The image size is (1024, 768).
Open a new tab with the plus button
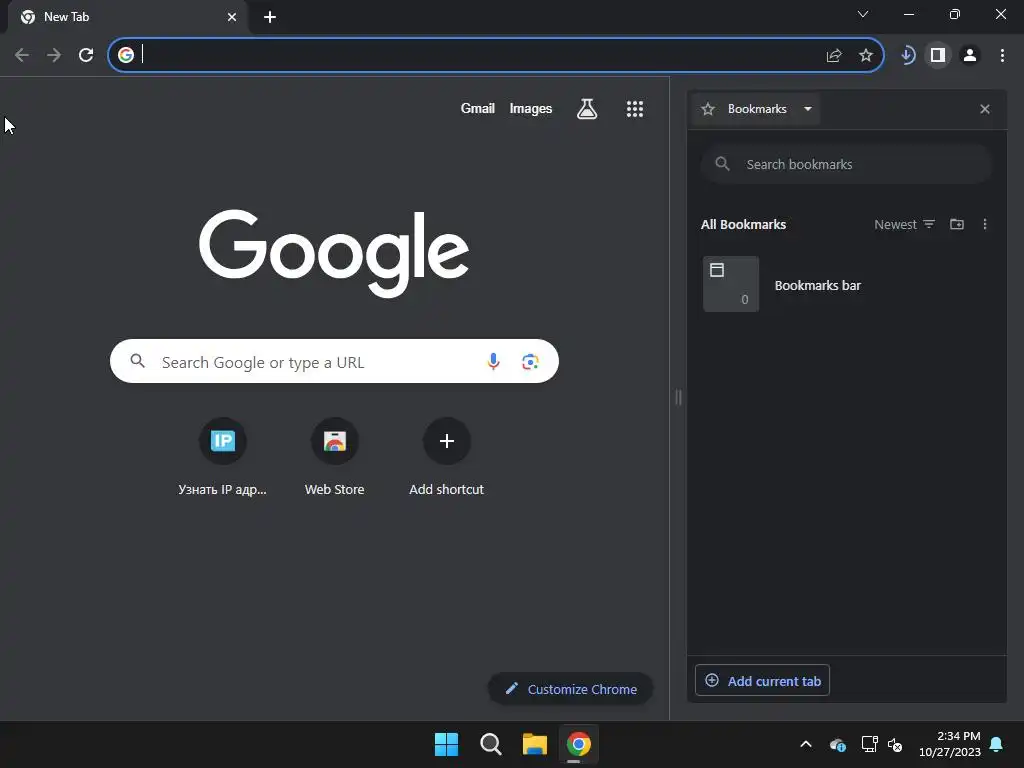click(270, 17)
